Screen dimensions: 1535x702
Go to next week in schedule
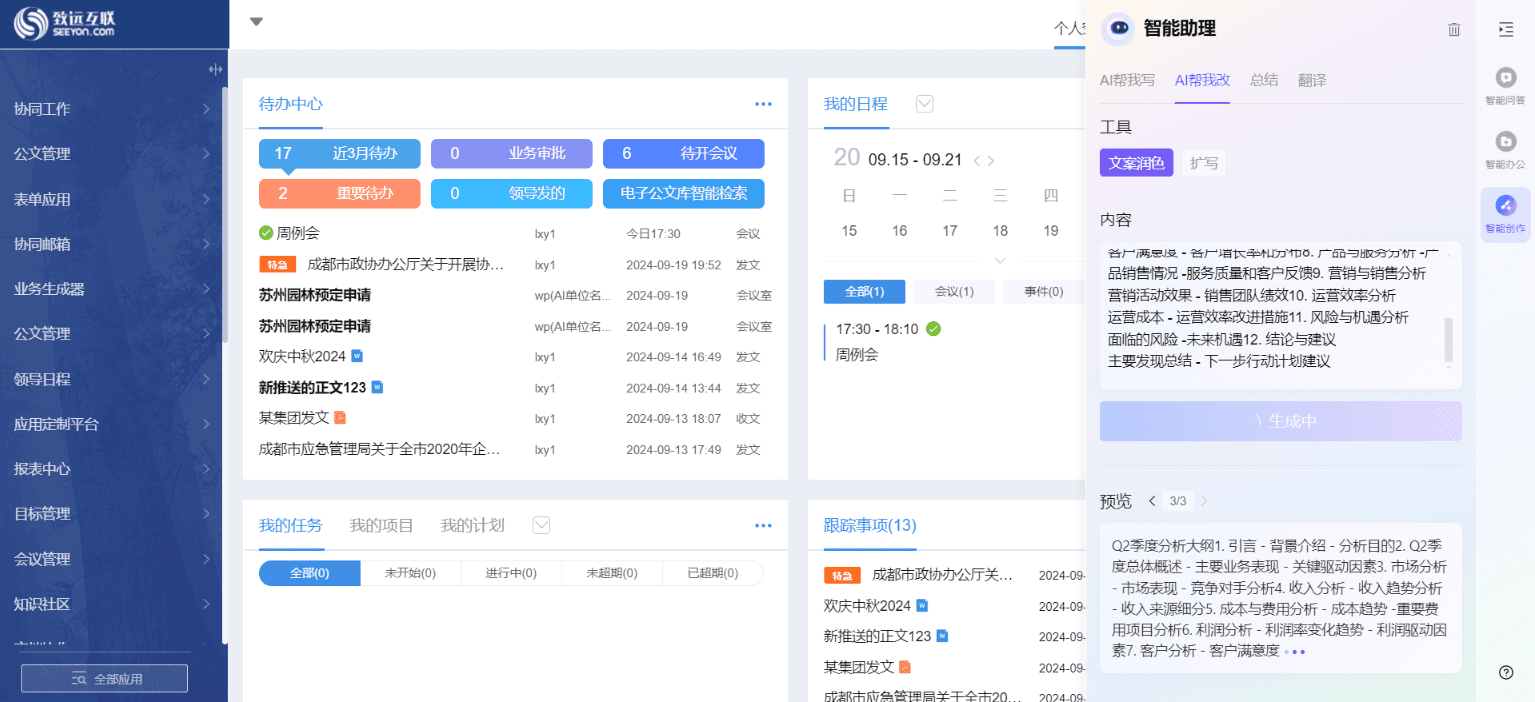[x=991, y=160]
